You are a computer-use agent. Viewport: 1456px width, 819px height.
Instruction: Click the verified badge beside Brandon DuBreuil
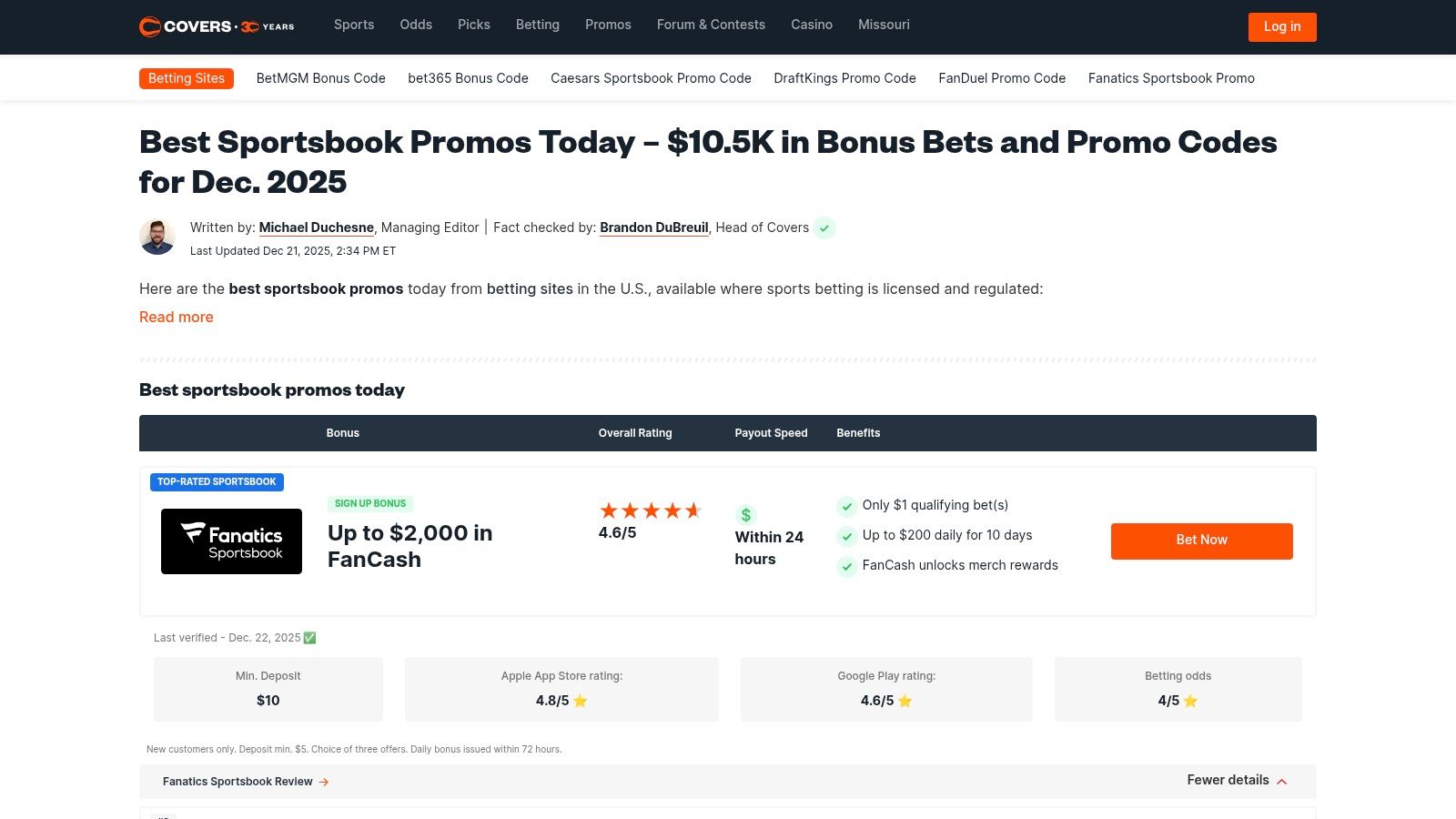[824, 228]
